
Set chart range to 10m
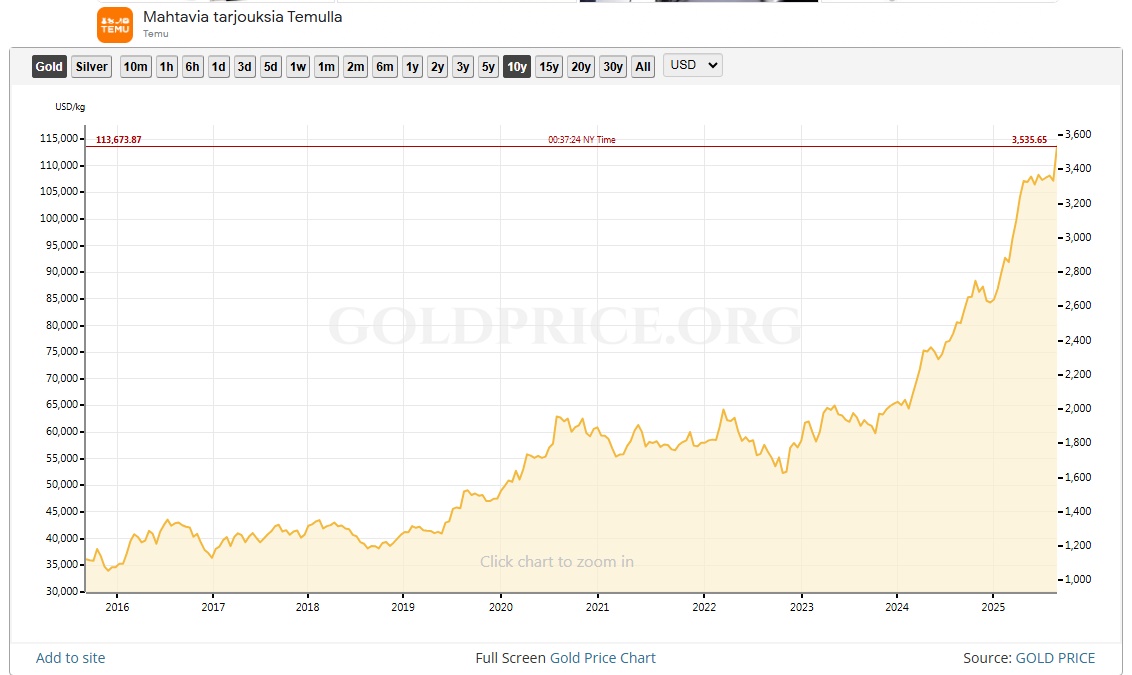coord(135,66)
